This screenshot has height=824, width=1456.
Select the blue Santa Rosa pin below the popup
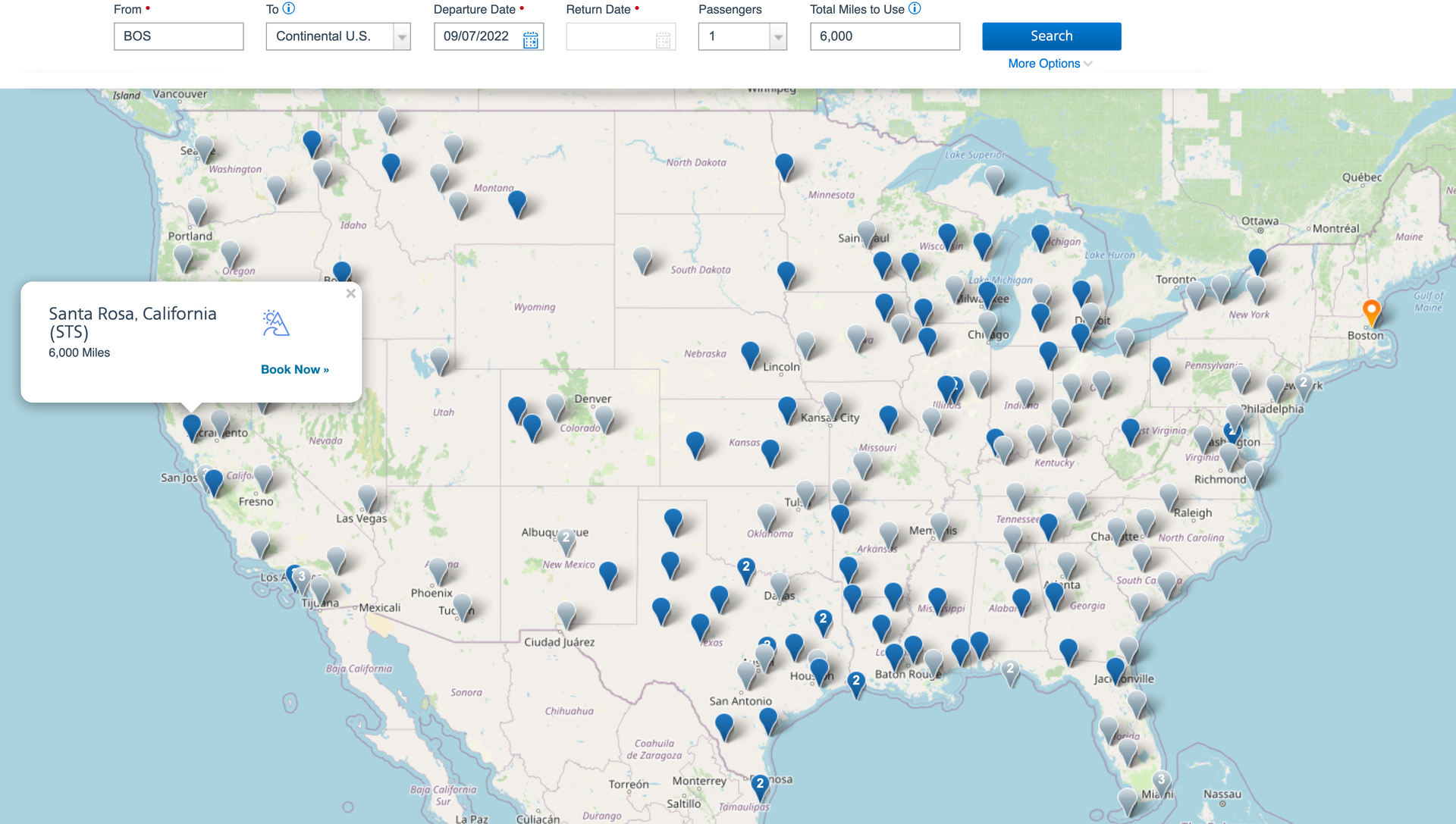192,427
